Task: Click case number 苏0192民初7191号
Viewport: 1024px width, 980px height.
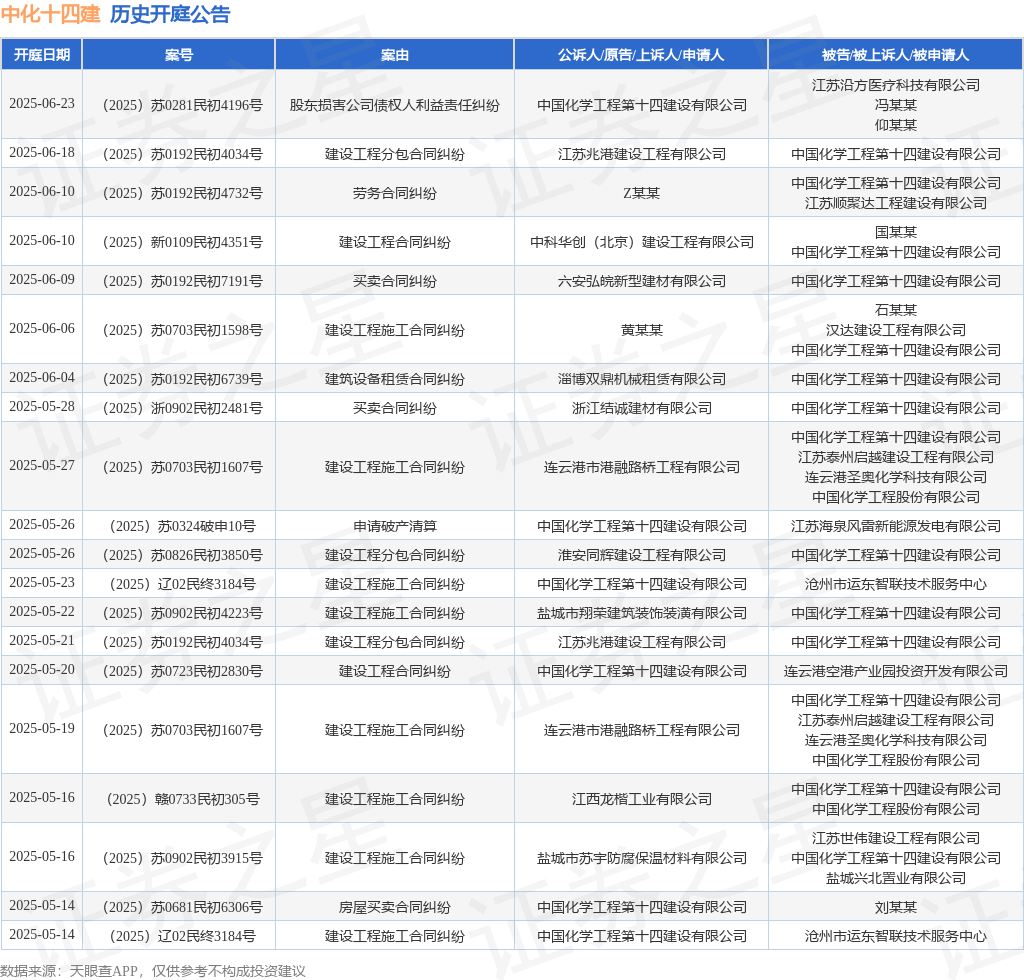Action: tap(183, 281)
